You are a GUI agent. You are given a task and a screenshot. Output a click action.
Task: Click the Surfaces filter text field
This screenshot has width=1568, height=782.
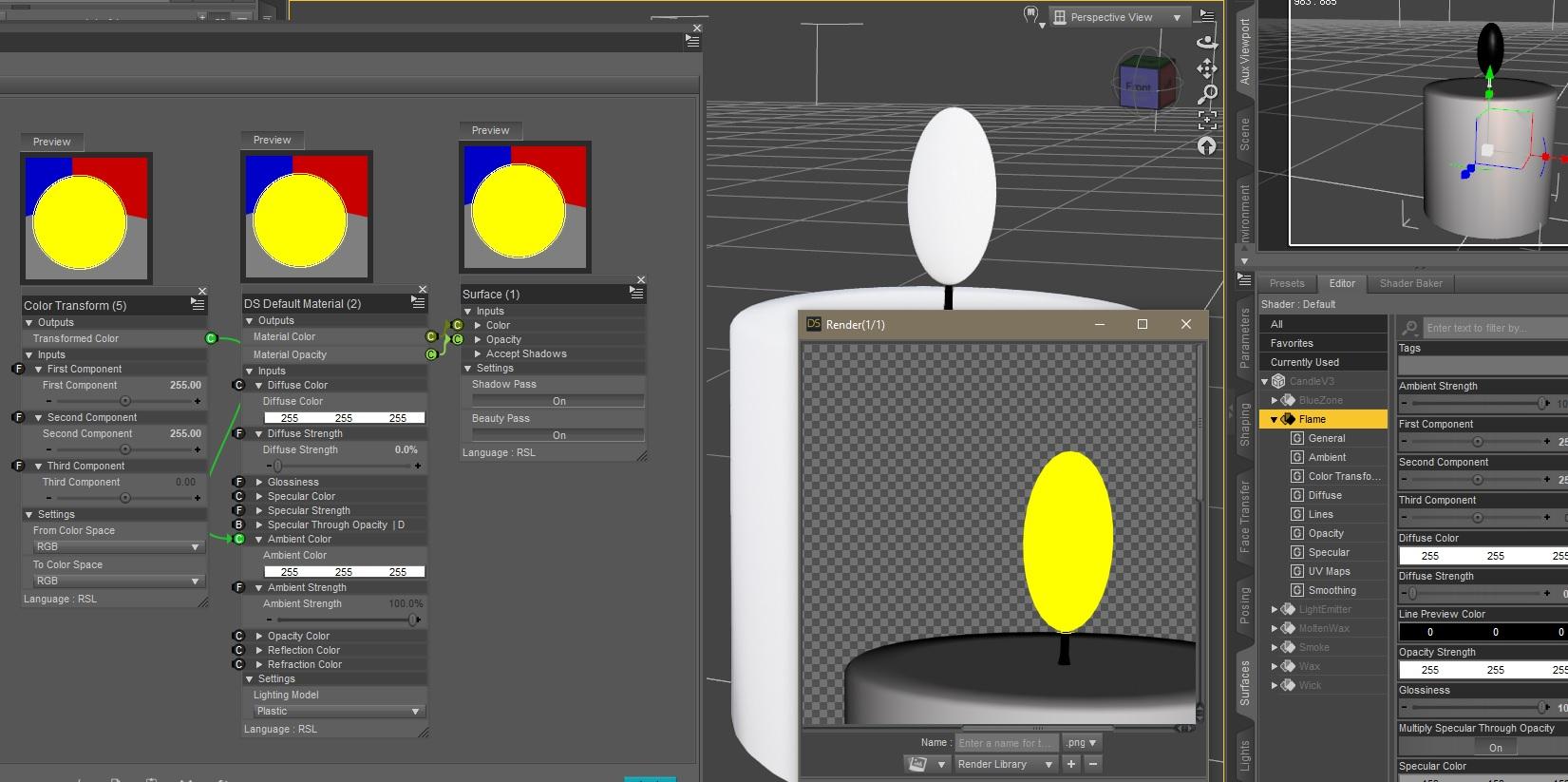pos(1496,328)
